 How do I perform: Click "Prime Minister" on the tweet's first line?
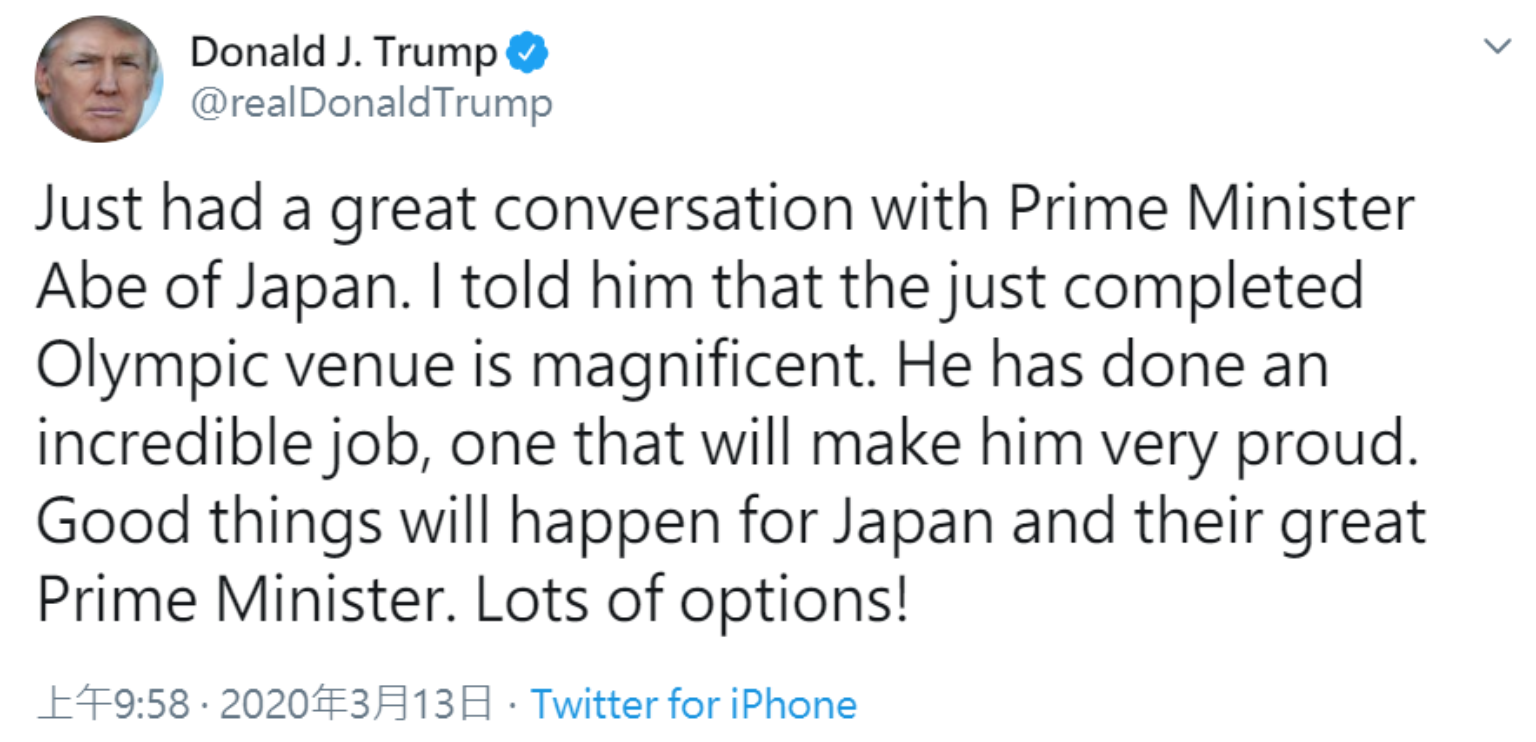click(1210, 211)
